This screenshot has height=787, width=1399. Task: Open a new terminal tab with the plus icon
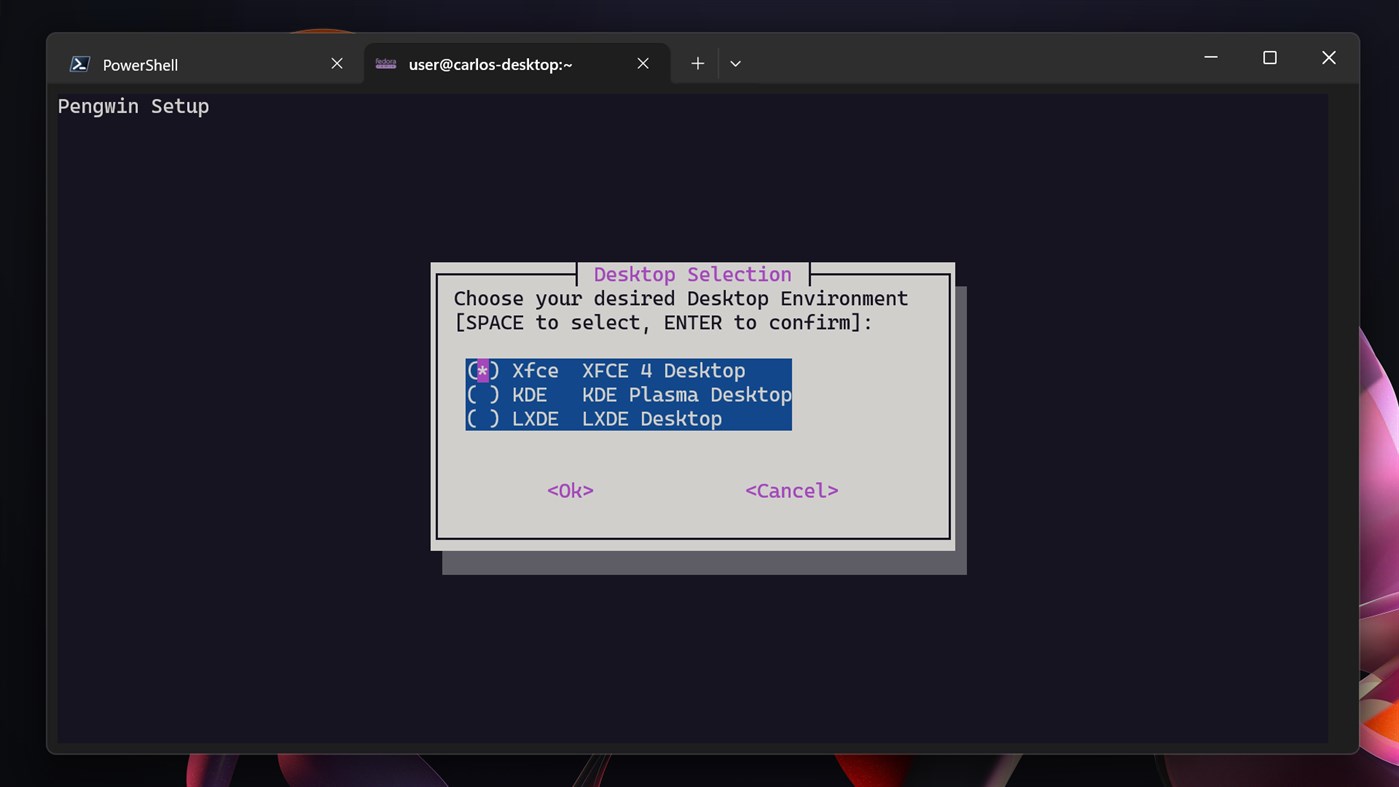(696, 62)
